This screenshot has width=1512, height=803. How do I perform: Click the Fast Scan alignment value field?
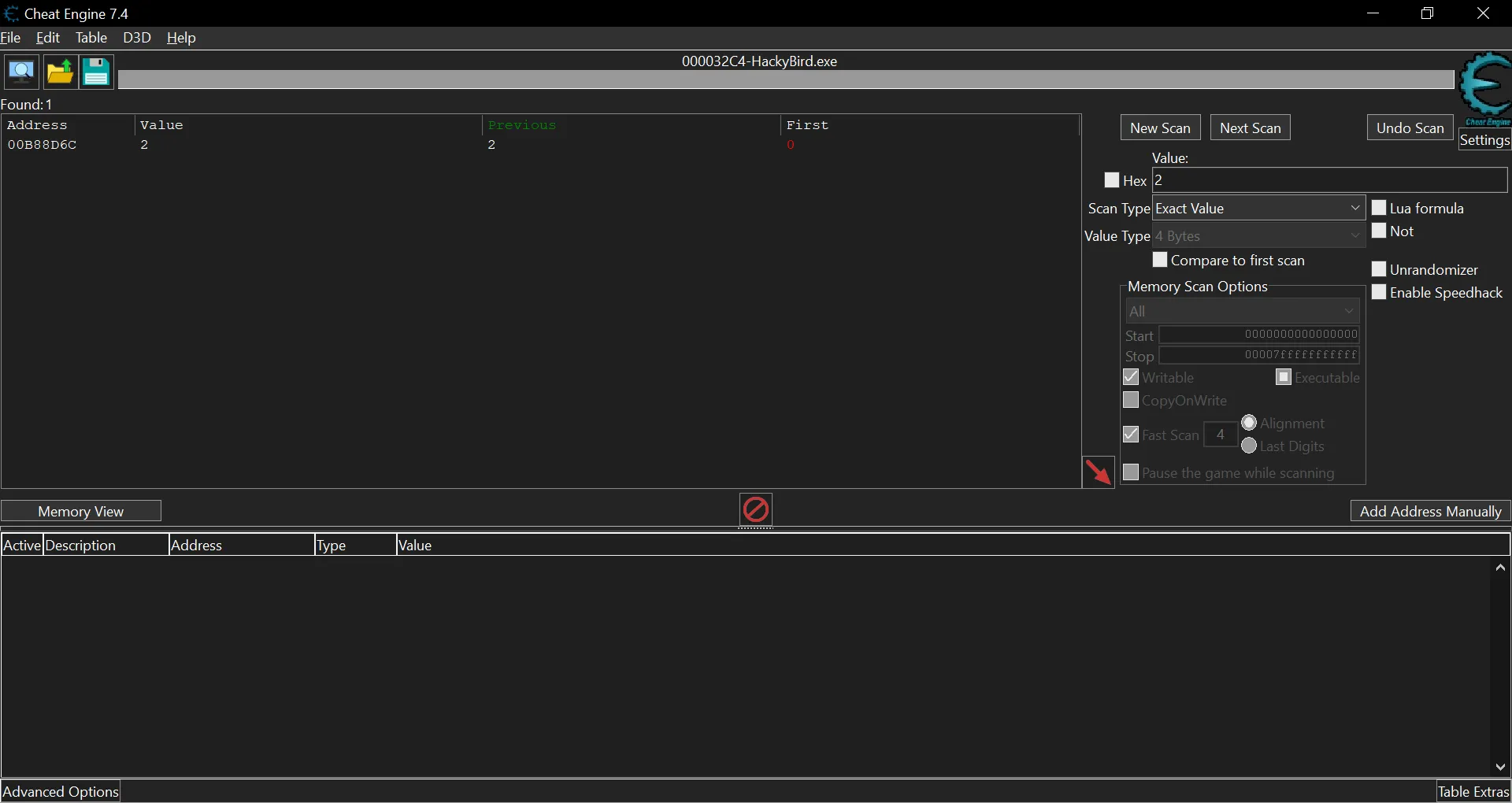click(x=1220, y=435)
